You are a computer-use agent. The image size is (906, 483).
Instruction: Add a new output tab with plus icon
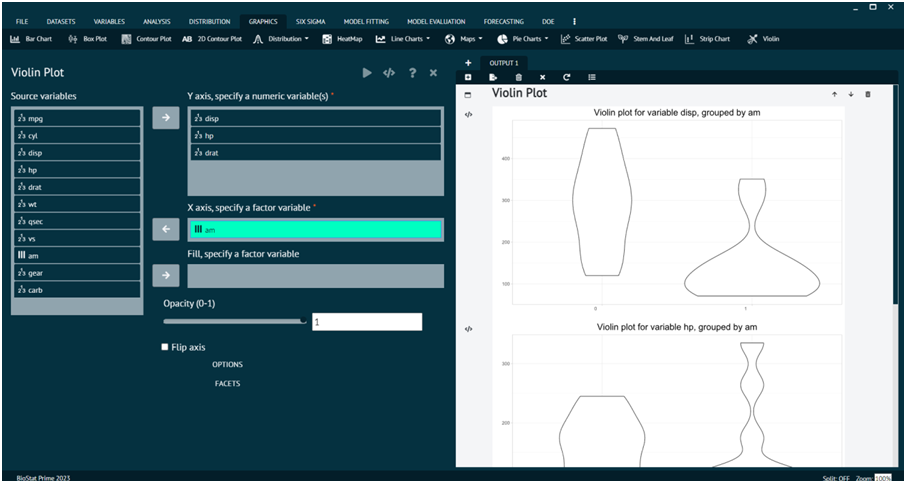[x=468, y=63]
